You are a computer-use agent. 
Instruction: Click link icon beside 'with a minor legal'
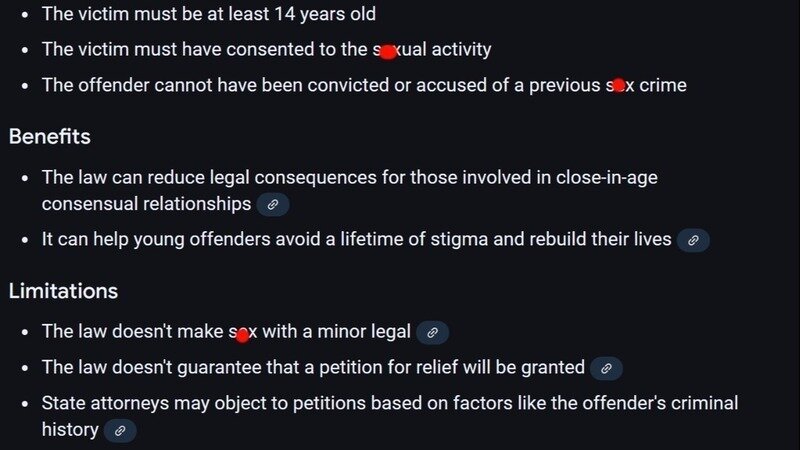432,332
